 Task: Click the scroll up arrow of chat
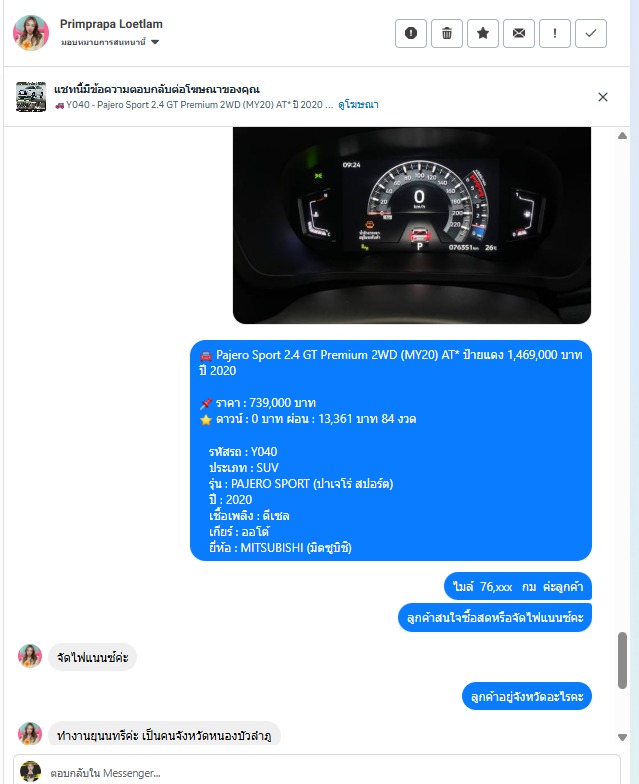tap(622, 136)
